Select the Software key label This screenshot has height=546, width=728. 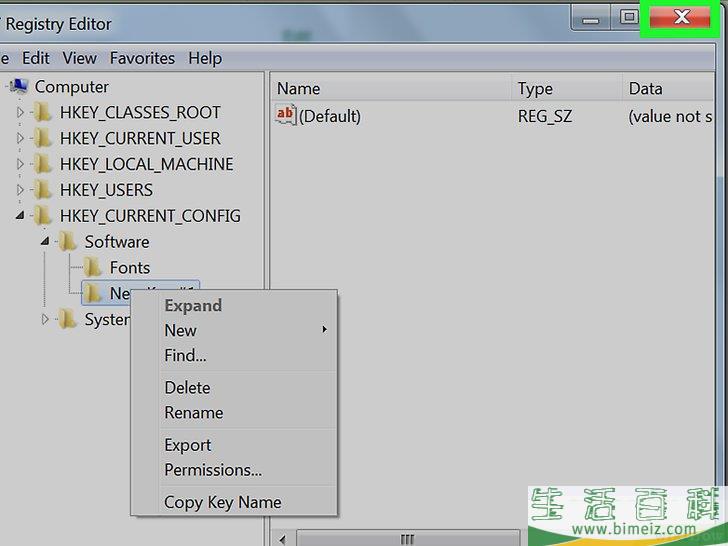point(117,242)
